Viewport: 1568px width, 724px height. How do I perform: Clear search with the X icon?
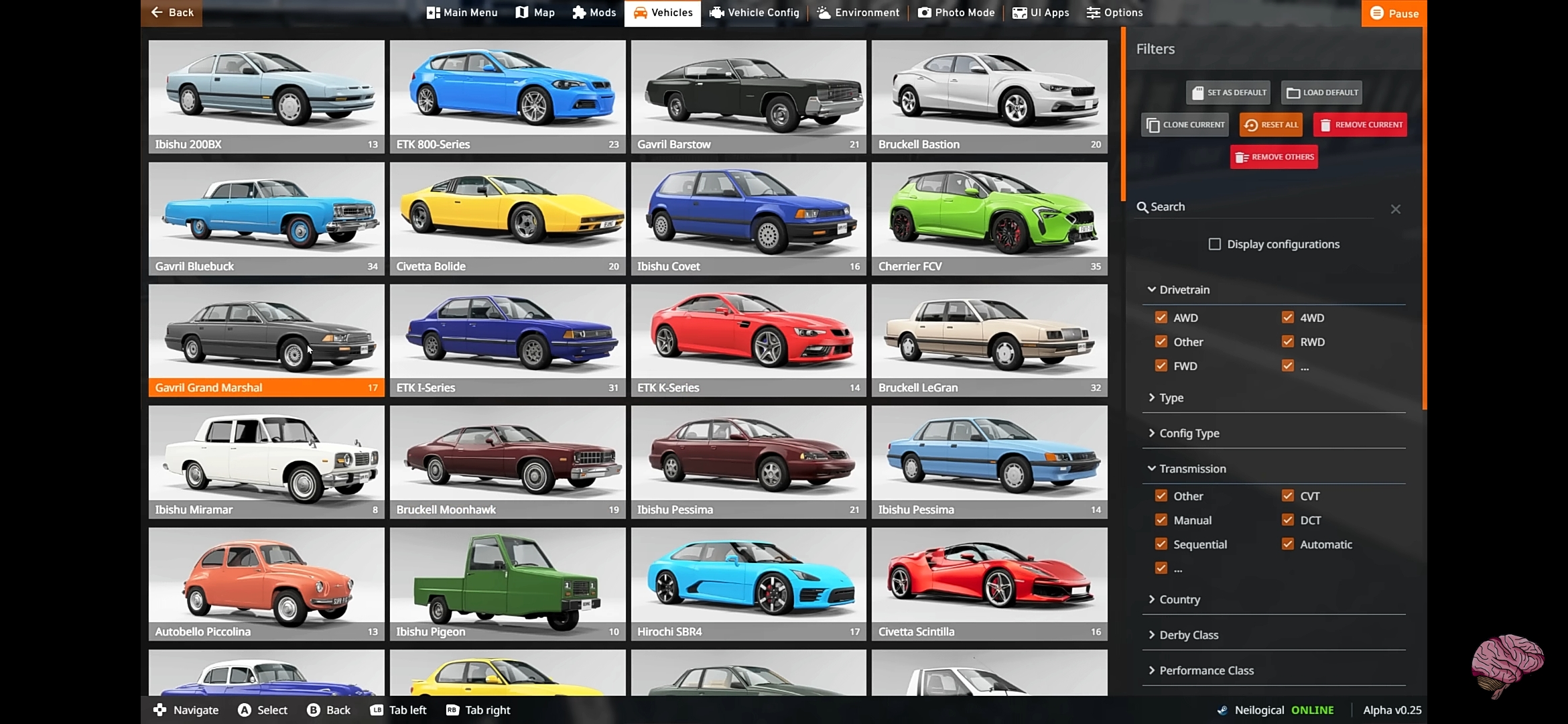click(1395, 209)
